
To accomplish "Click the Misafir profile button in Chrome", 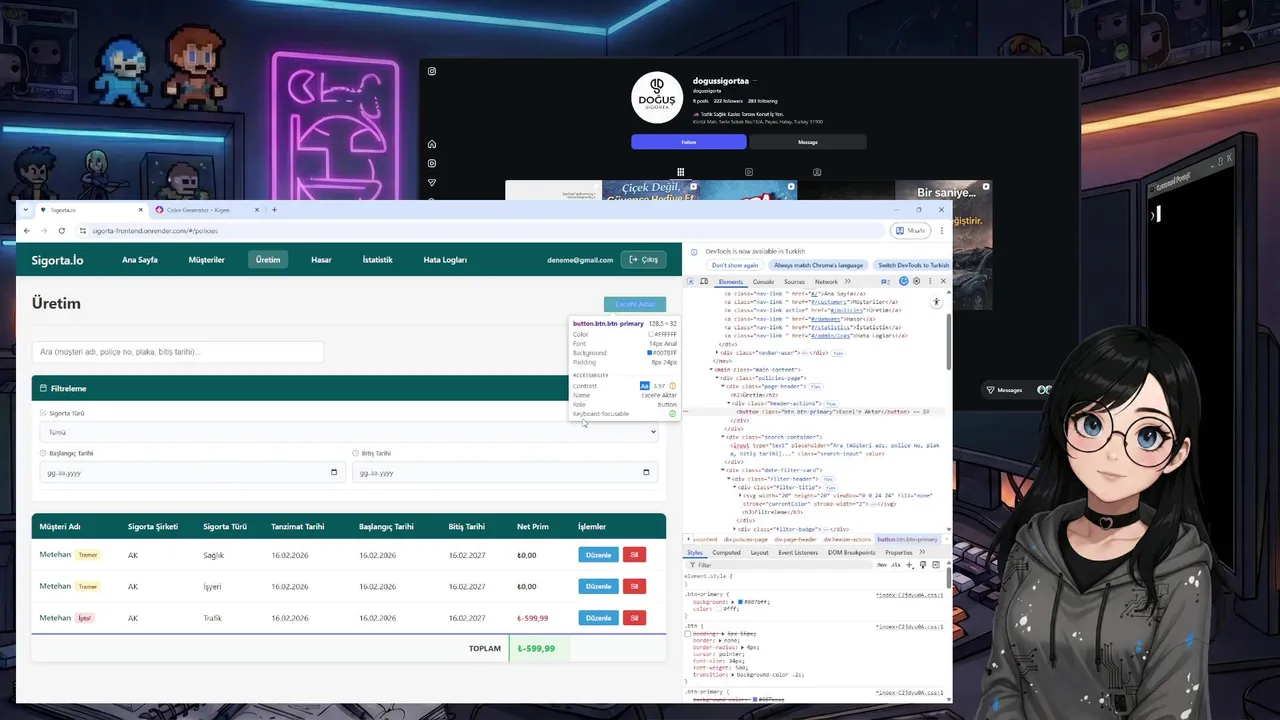I will (x=912, y=230).
